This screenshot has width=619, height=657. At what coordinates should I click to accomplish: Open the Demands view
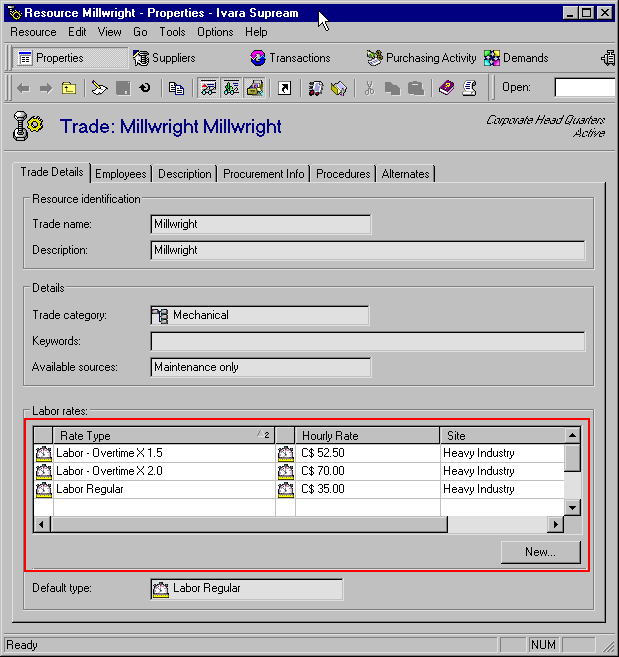(516, 58)
